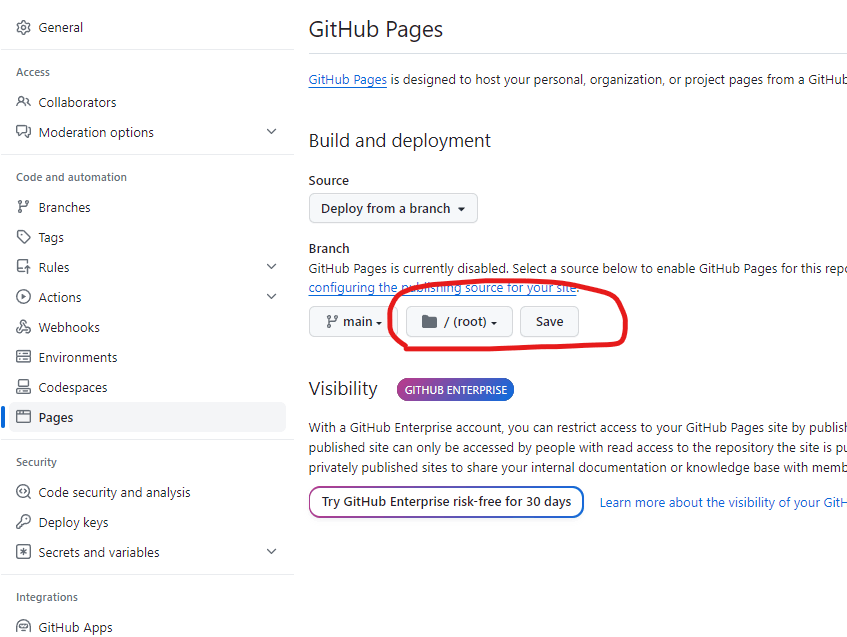
Task: Expand the Rules submenu chevron
Action: tap(272, 266)
